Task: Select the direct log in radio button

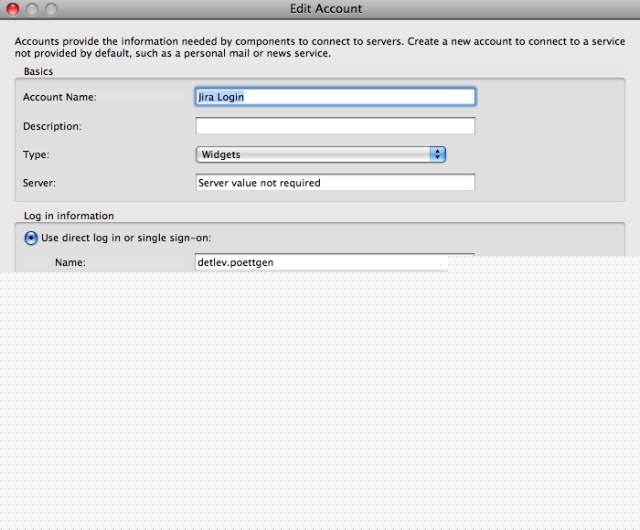Action: tap(31, 238)
